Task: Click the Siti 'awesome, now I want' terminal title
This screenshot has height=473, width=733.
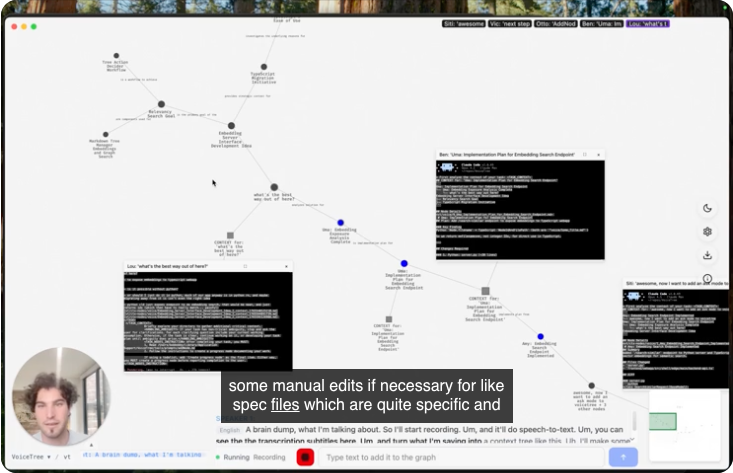Action: [677, 284]
